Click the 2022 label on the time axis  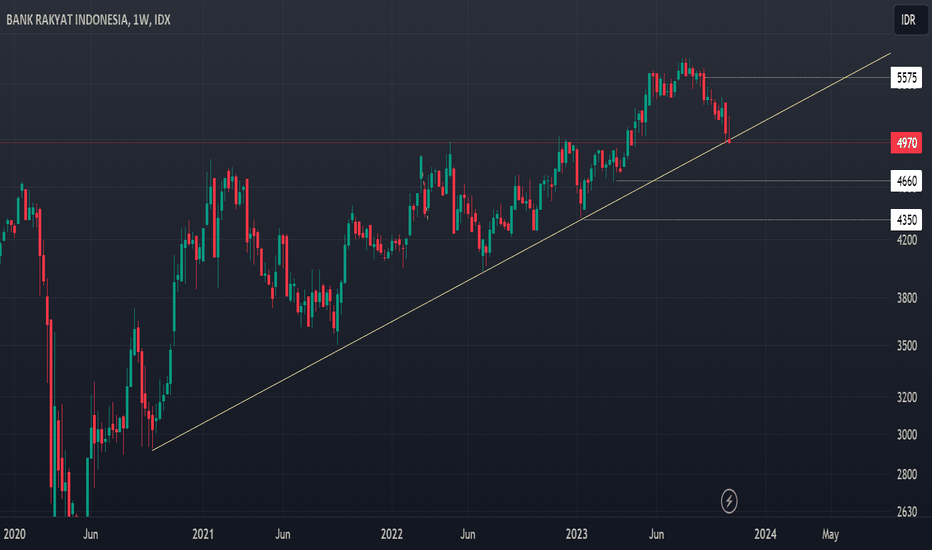coord(392,534)
